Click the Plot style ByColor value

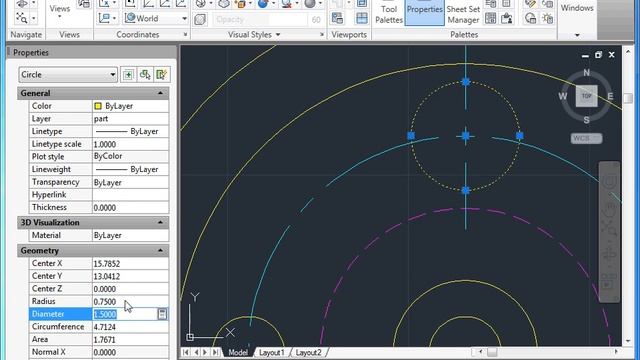[130, 156]
